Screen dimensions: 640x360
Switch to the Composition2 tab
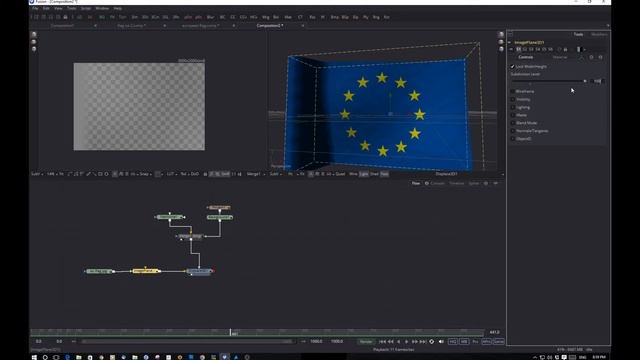[x=270, y=25]
